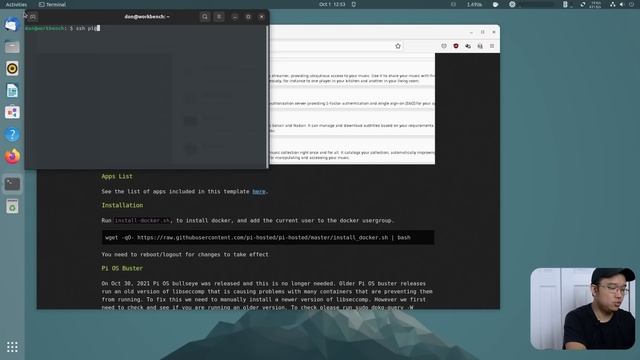
Task: Open the power menu icon
Action: (631, 4)
